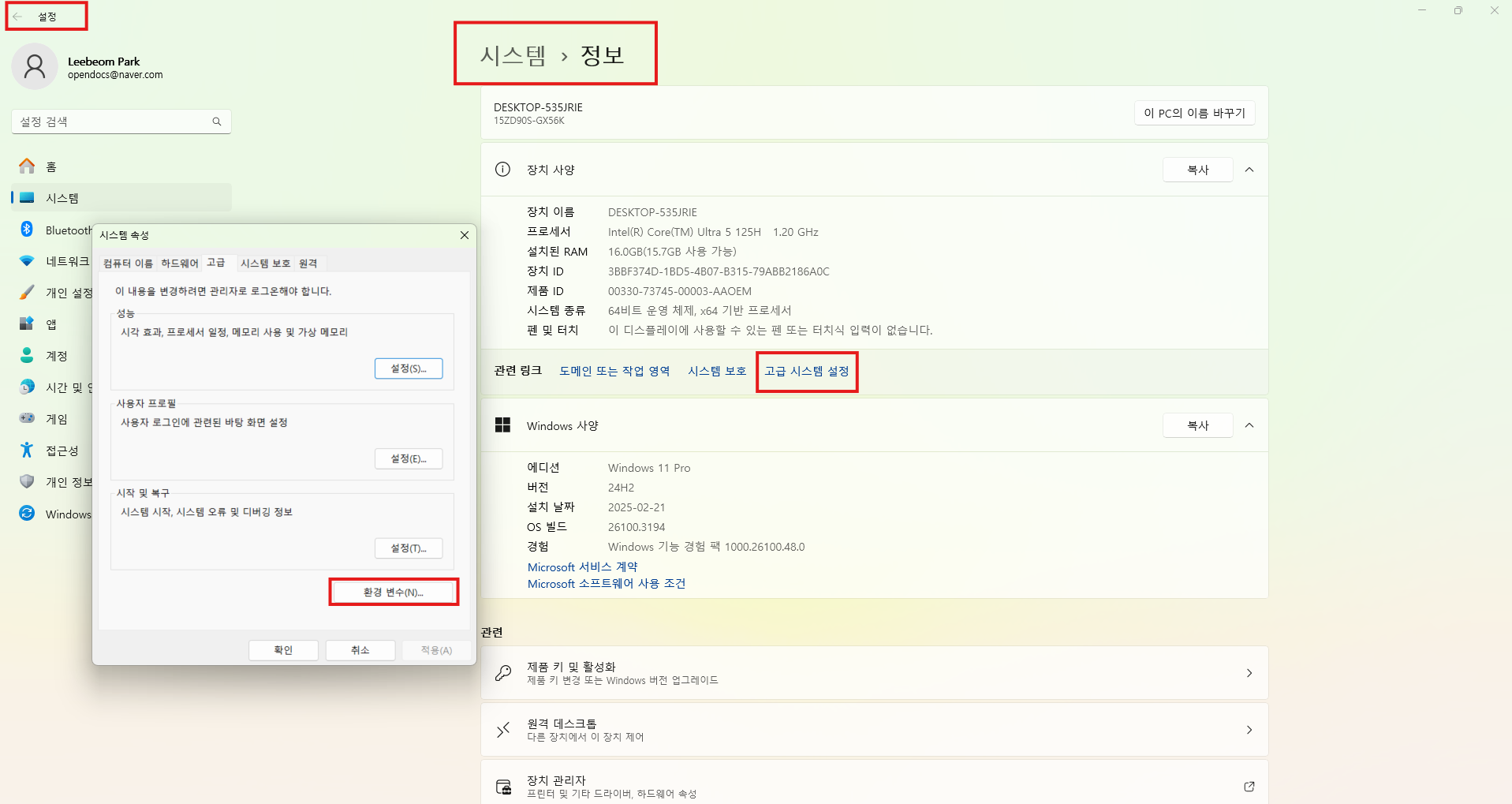
Task: Click the Windows 11 Pro edition value
Action: click(649, 468)
